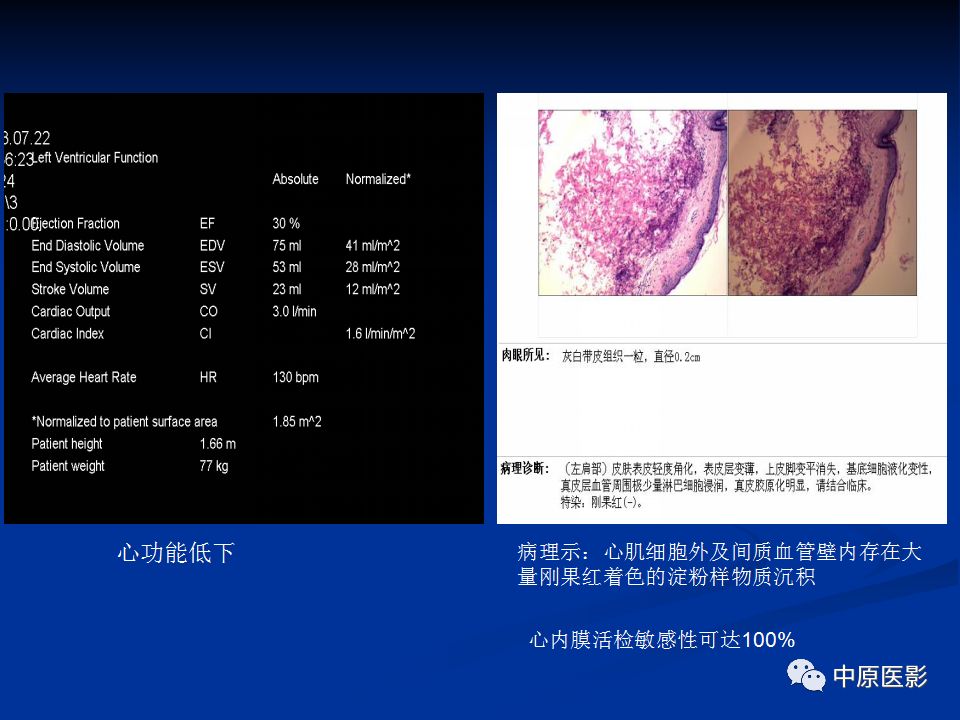Click the SV value '23 ml'

point(287,290)
